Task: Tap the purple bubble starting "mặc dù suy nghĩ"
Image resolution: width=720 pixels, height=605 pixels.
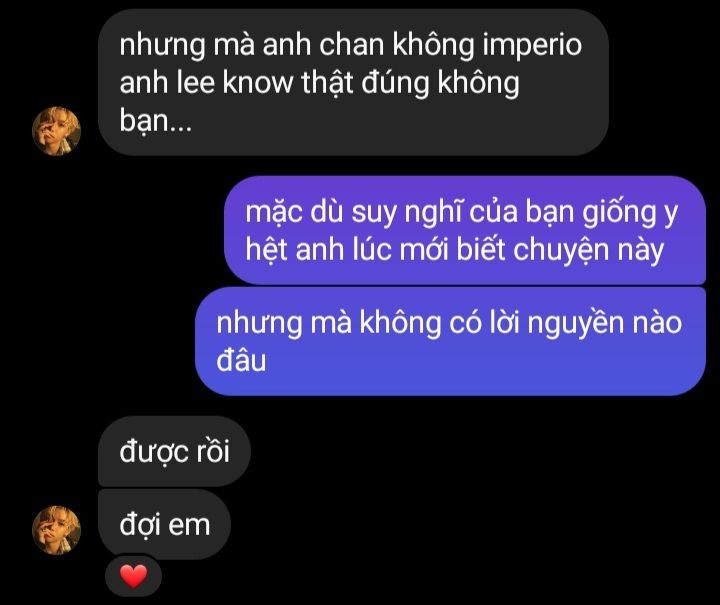Action: point(465,230)
